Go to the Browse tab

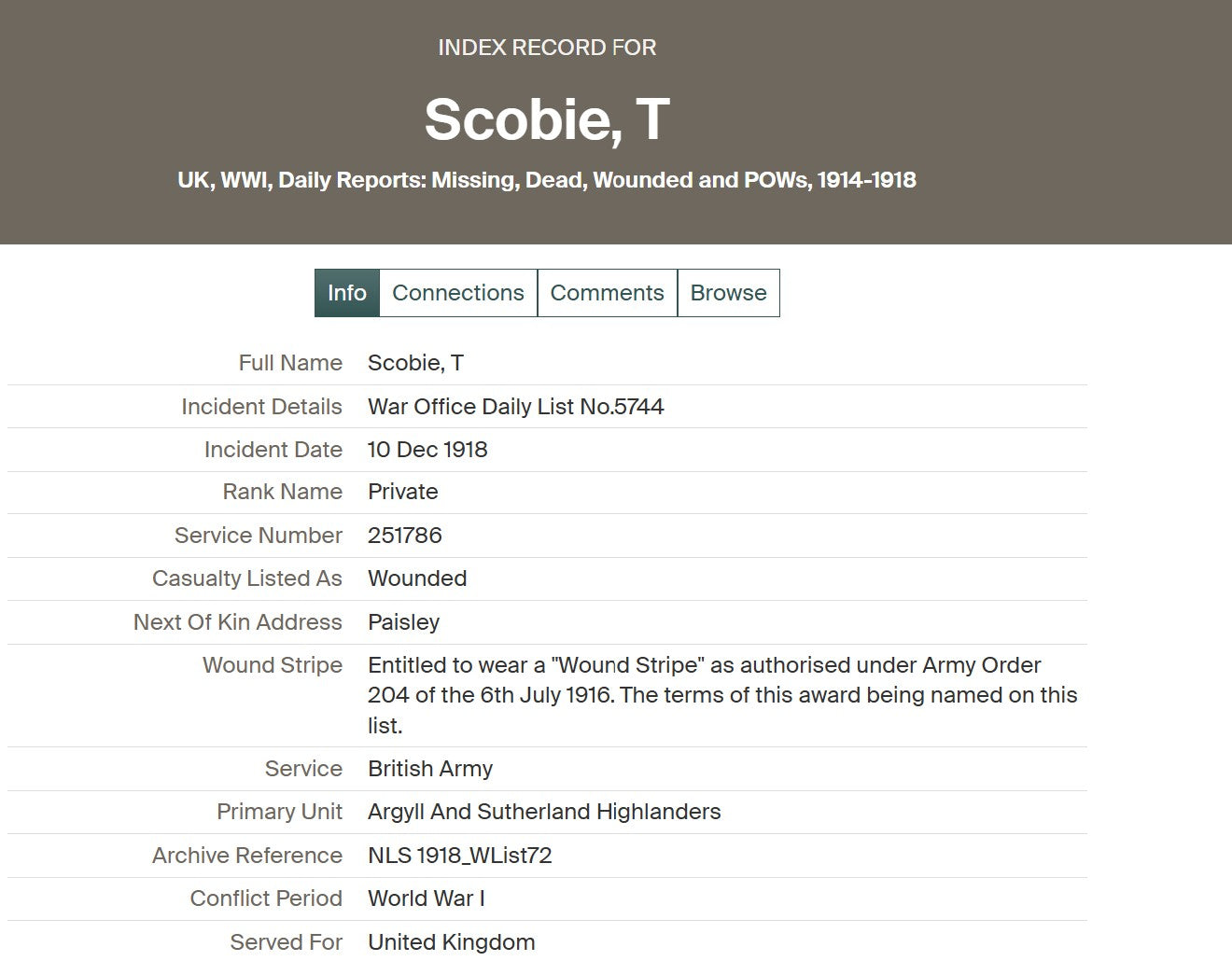(728, 293)
